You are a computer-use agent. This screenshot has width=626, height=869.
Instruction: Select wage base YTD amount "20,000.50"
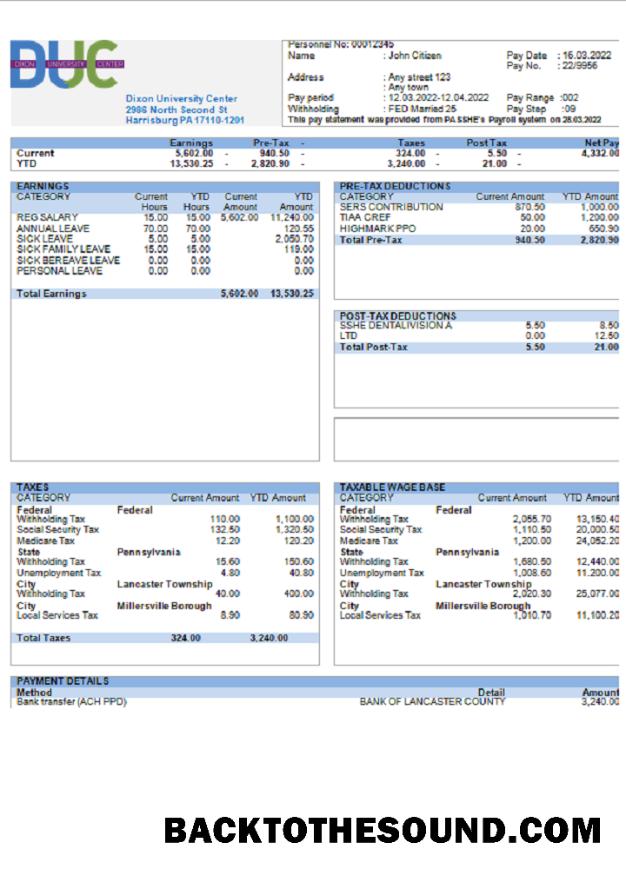tap(598, 530)
